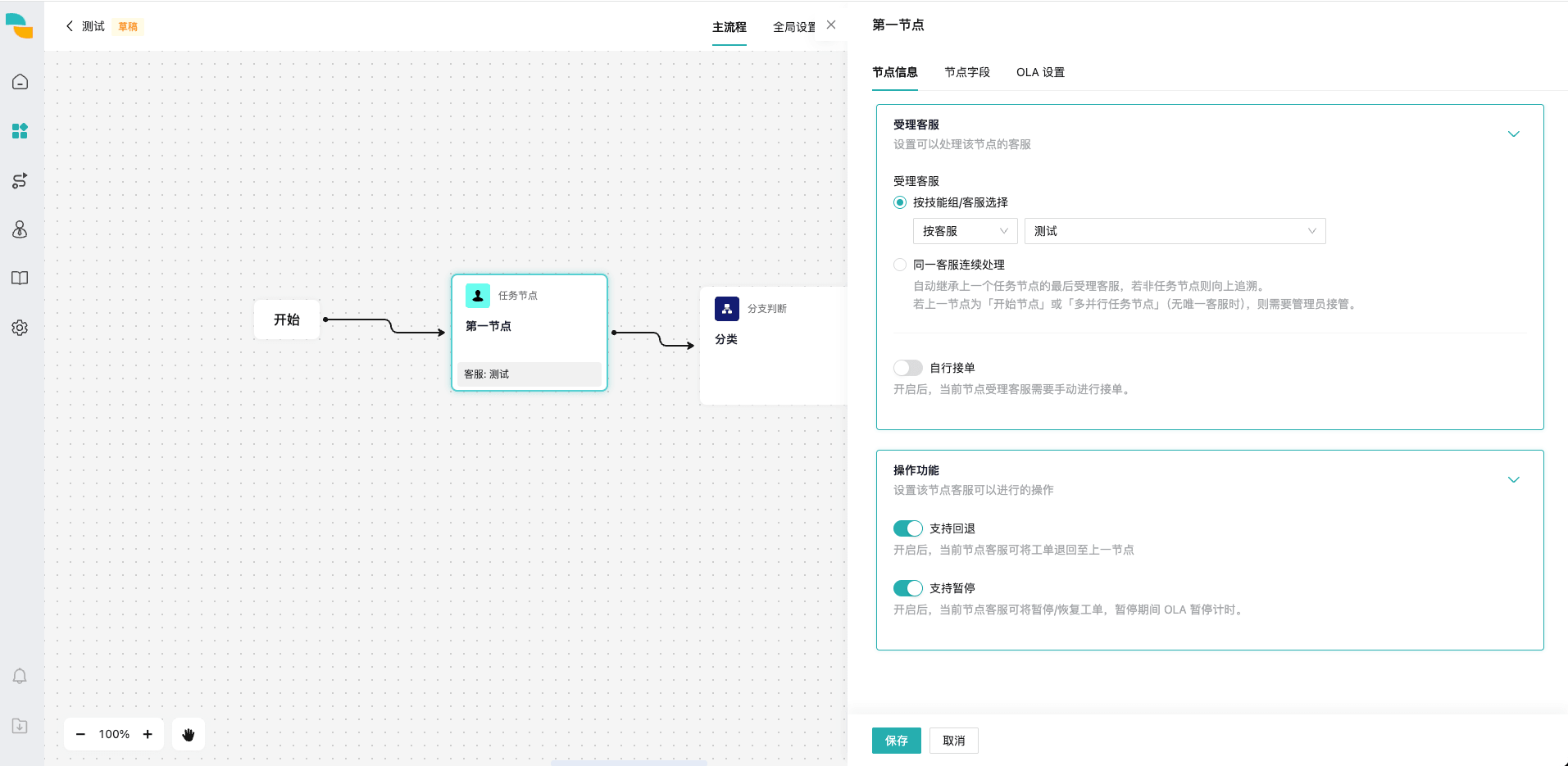Image resolution: width=1568 pixels, height=766 pixels.
Task: Open the 按客服 dropdown
Action: pyautogui.click(x=966, y=231)
